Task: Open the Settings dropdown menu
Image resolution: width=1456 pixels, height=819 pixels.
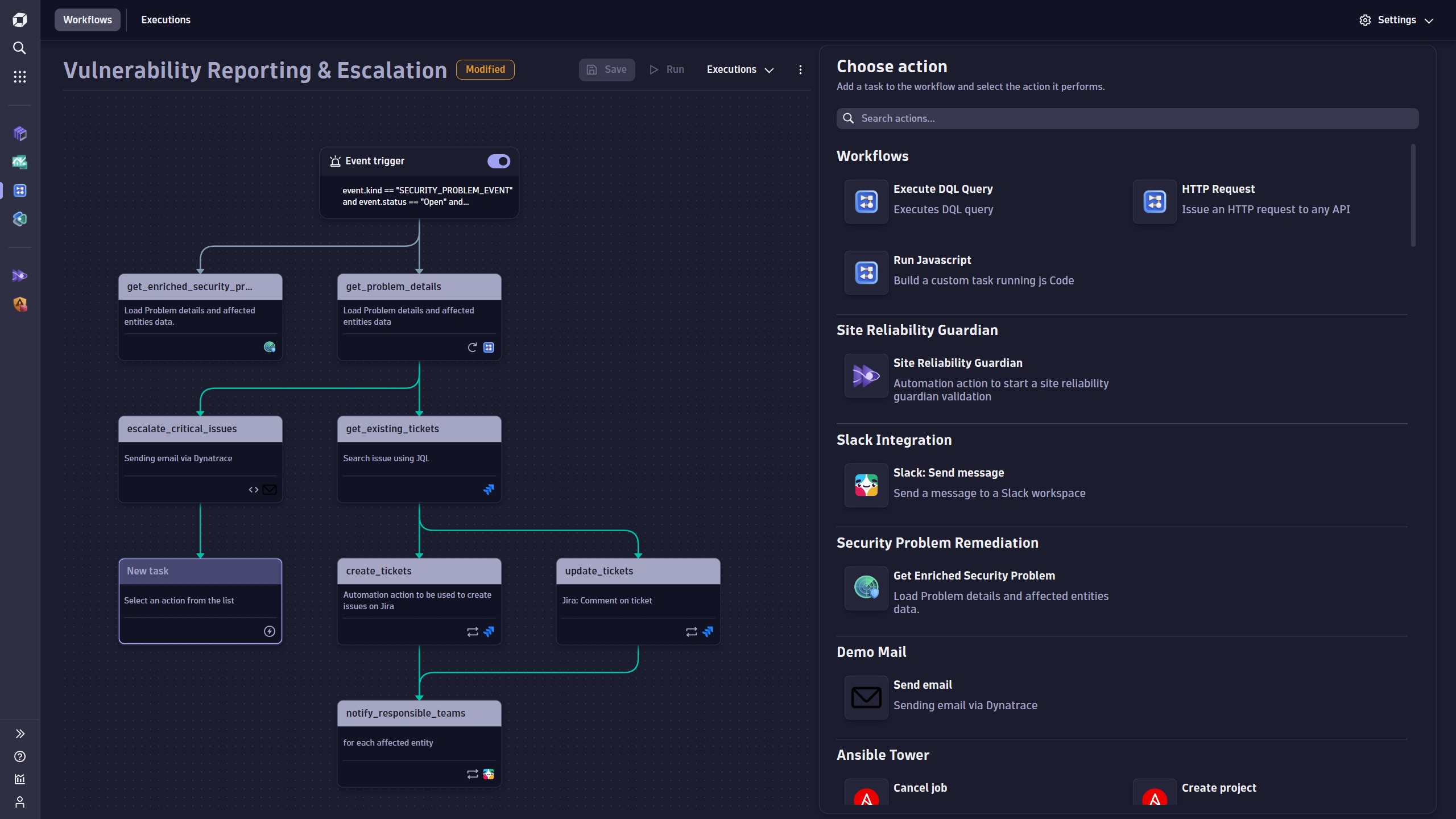Action: (x=1396, y=20)
